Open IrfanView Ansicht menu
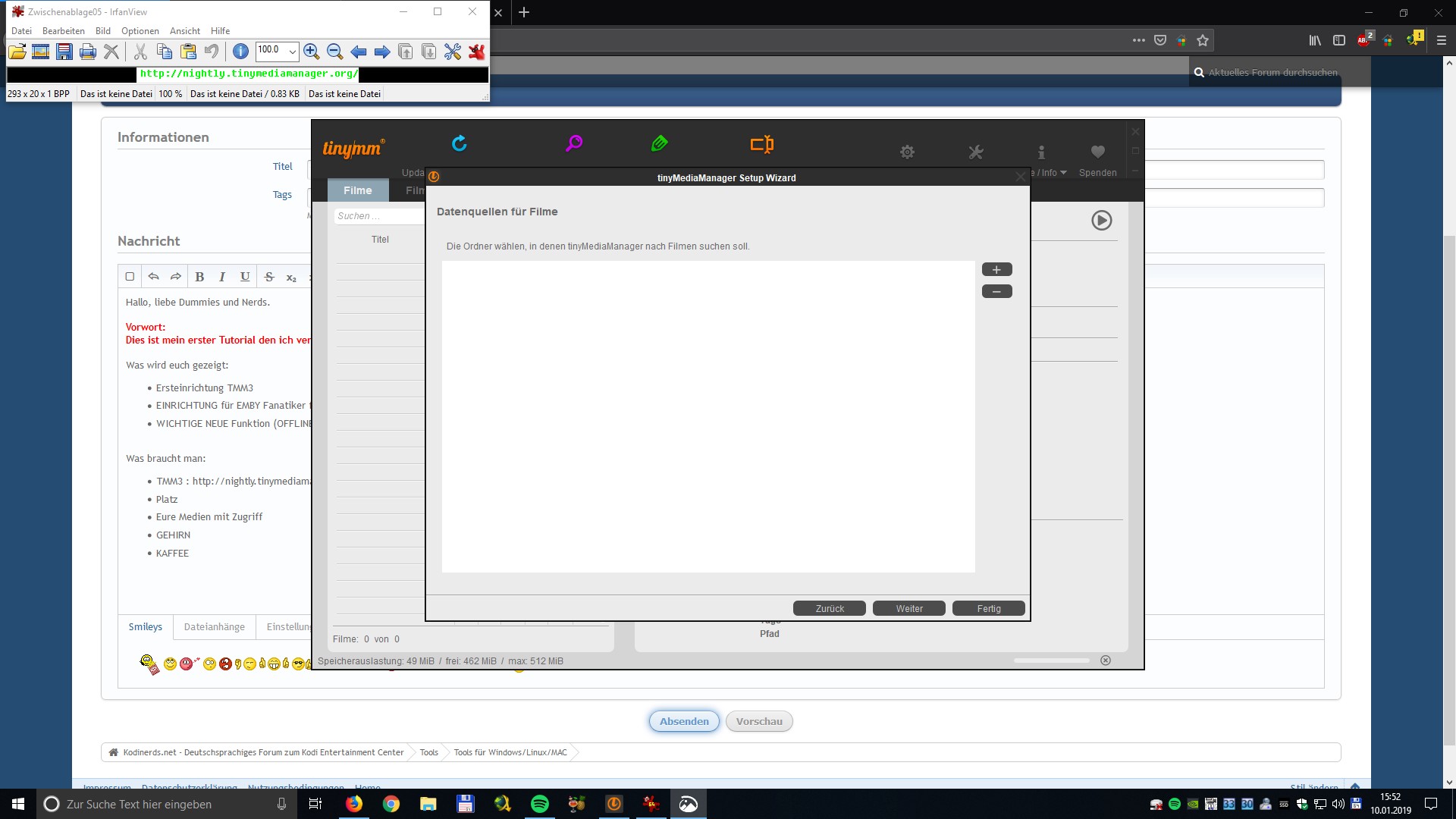 [x=185, y=31]
